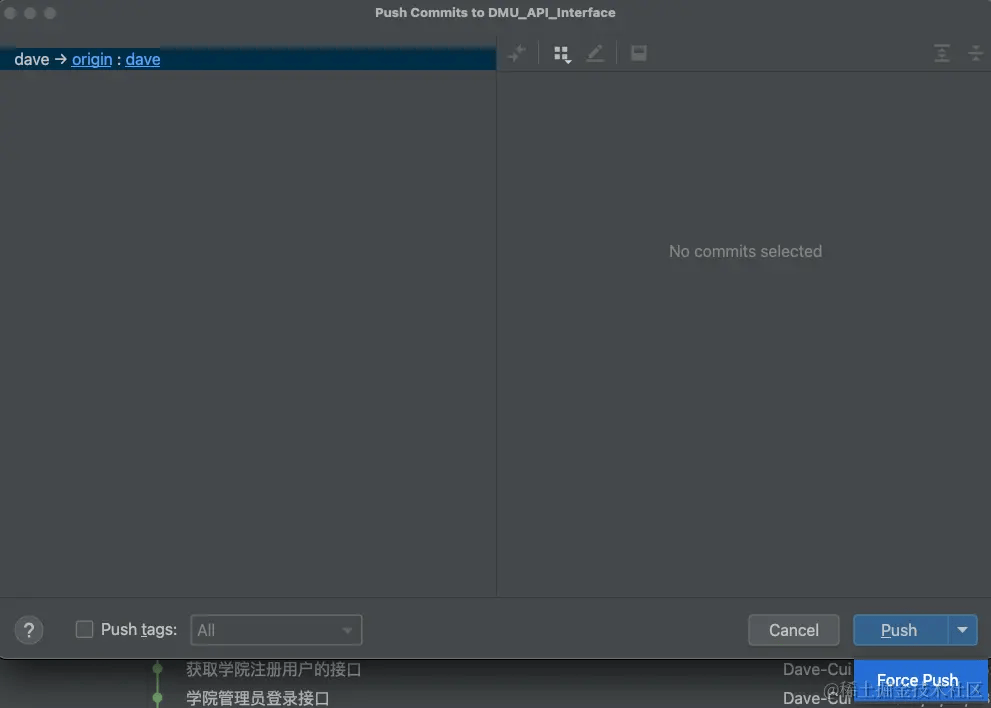Viewport: 991px width, 708px height.
Task: Select the 学院管理员登录接口 commit
Action: point(257,697)
